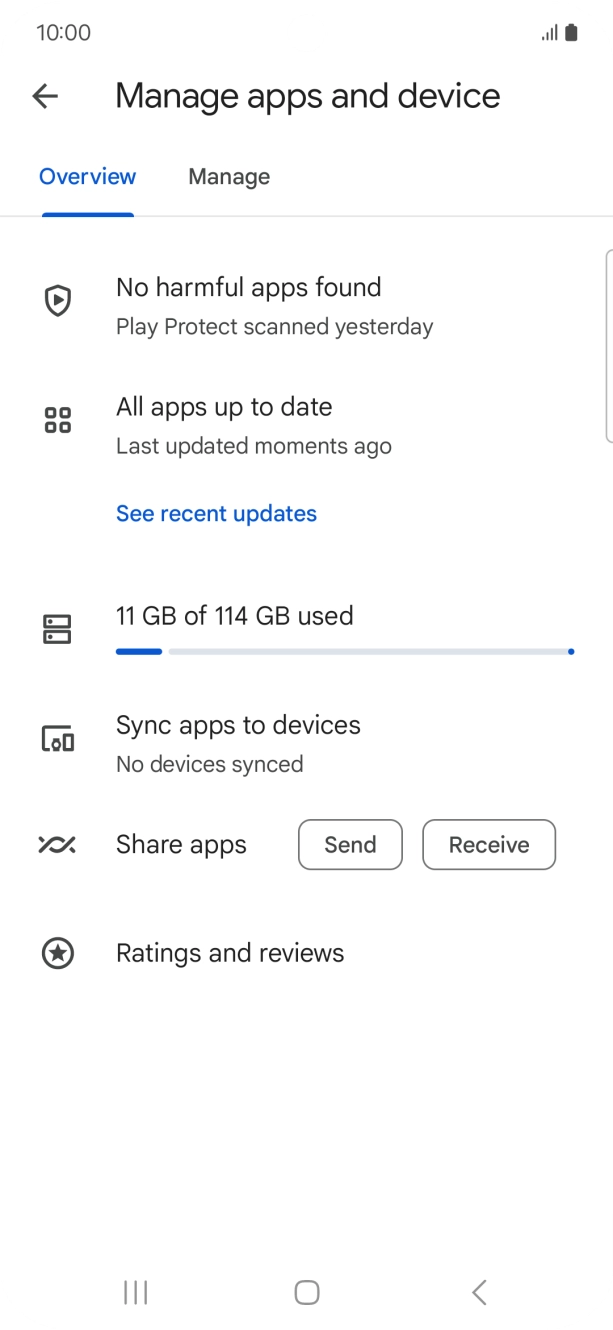Switch to the Manage tab

click(229, 177)
